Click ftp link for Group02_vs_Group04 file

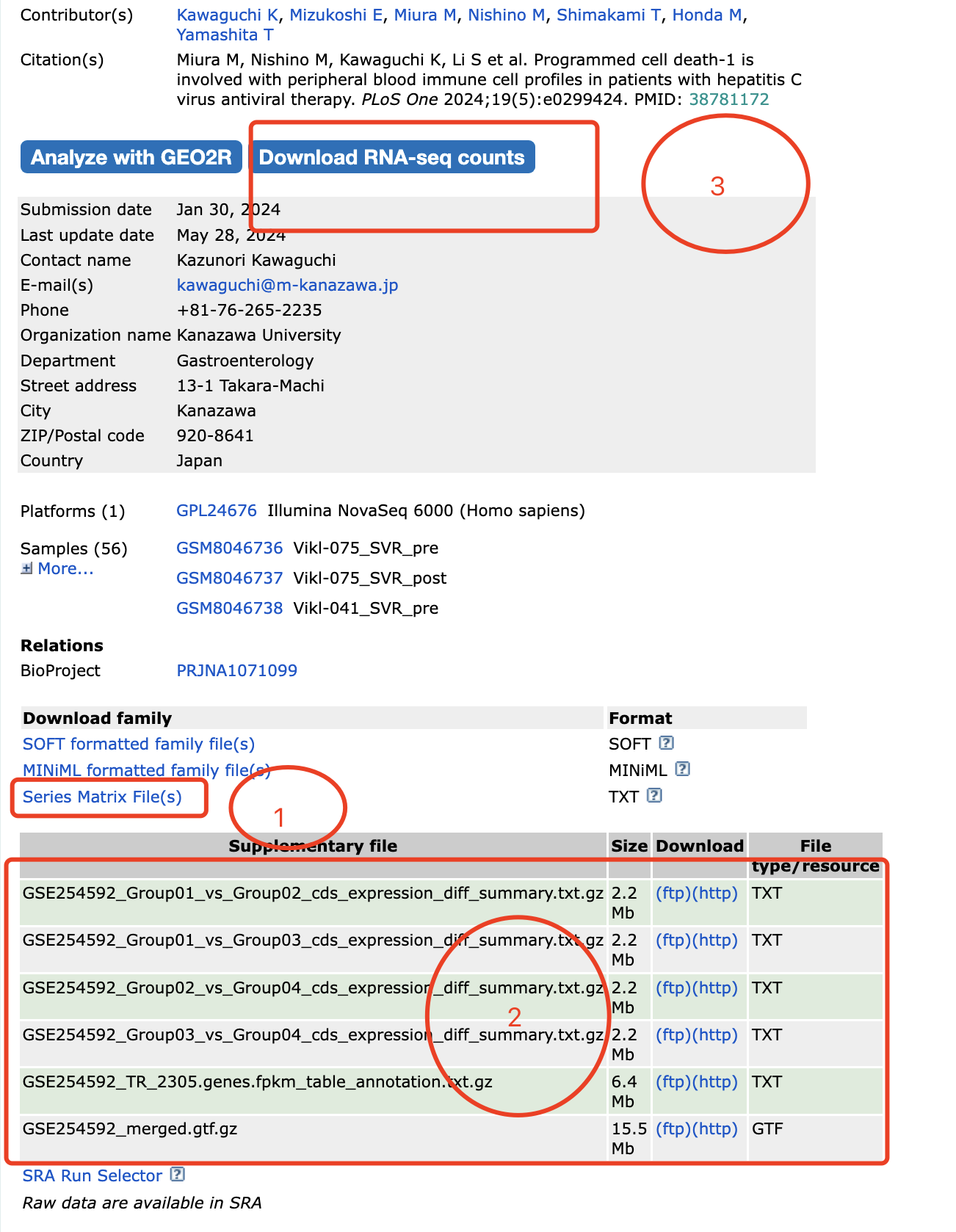coord(673,988)
